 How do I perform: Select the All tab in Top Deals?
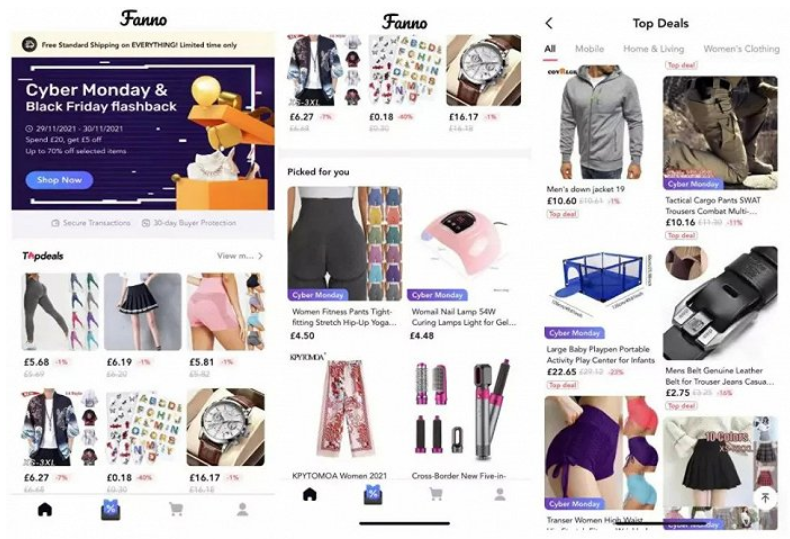(x=550, y=49)
